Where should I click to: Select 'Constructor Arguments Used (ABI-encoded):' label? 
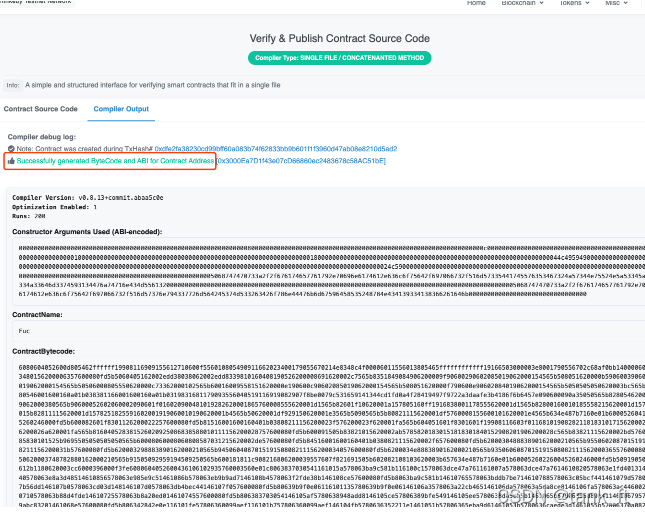(87, 232)
